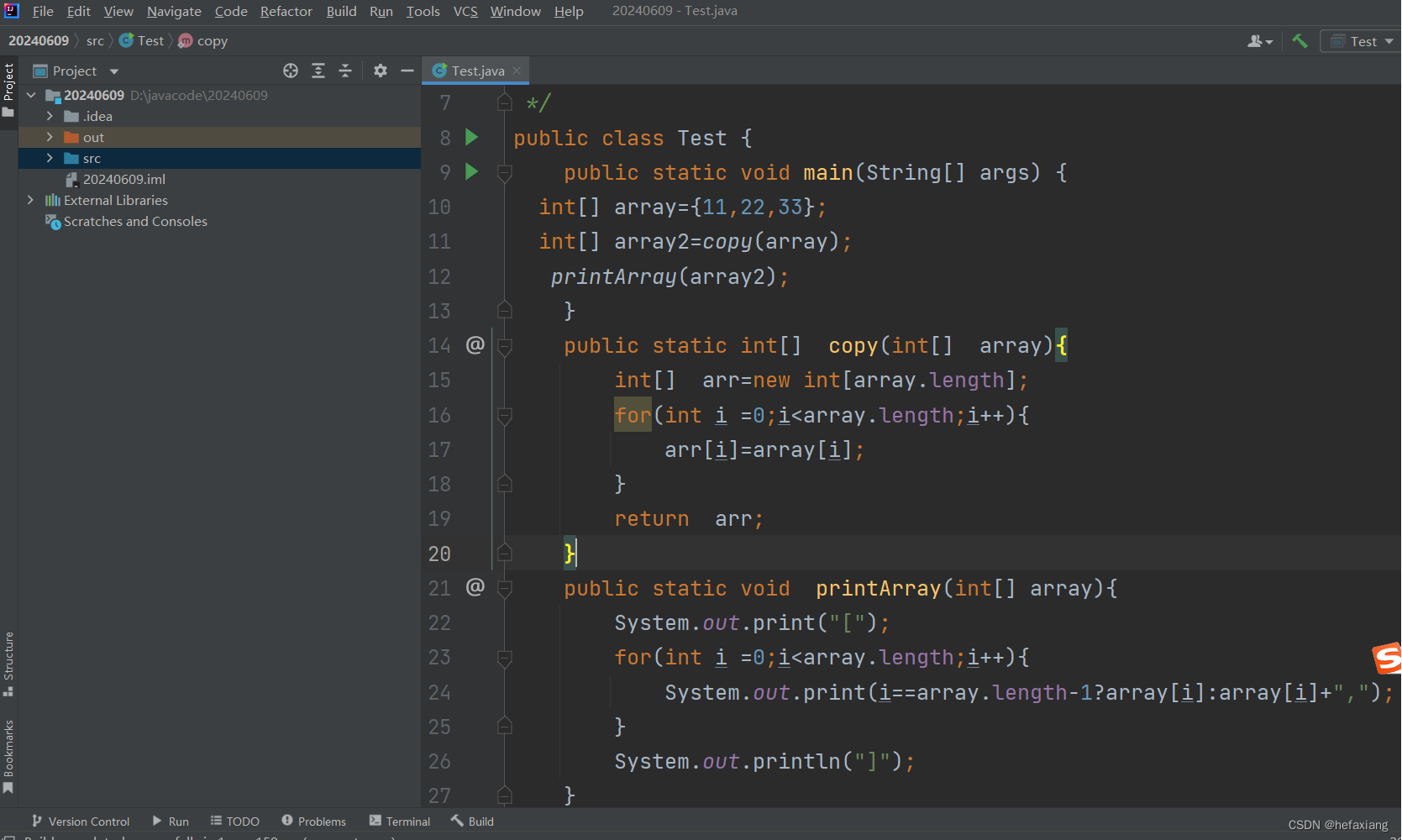Fold the printArray method at line 21
This screenshot has width=1402, height=840.
click(504, 588)
